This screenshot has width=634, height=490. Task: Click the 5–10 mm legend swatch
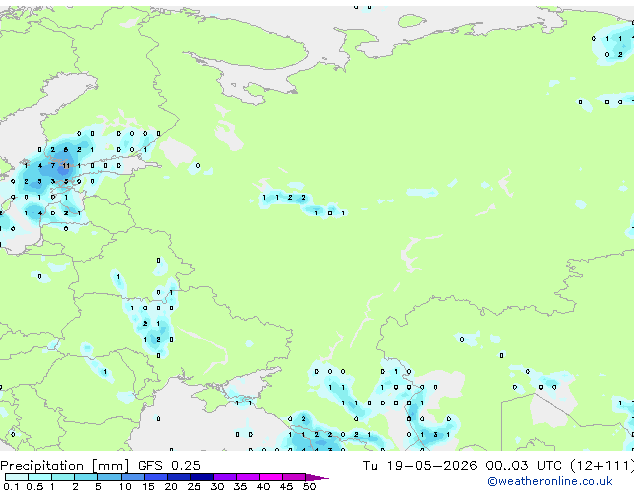point(109,477)
